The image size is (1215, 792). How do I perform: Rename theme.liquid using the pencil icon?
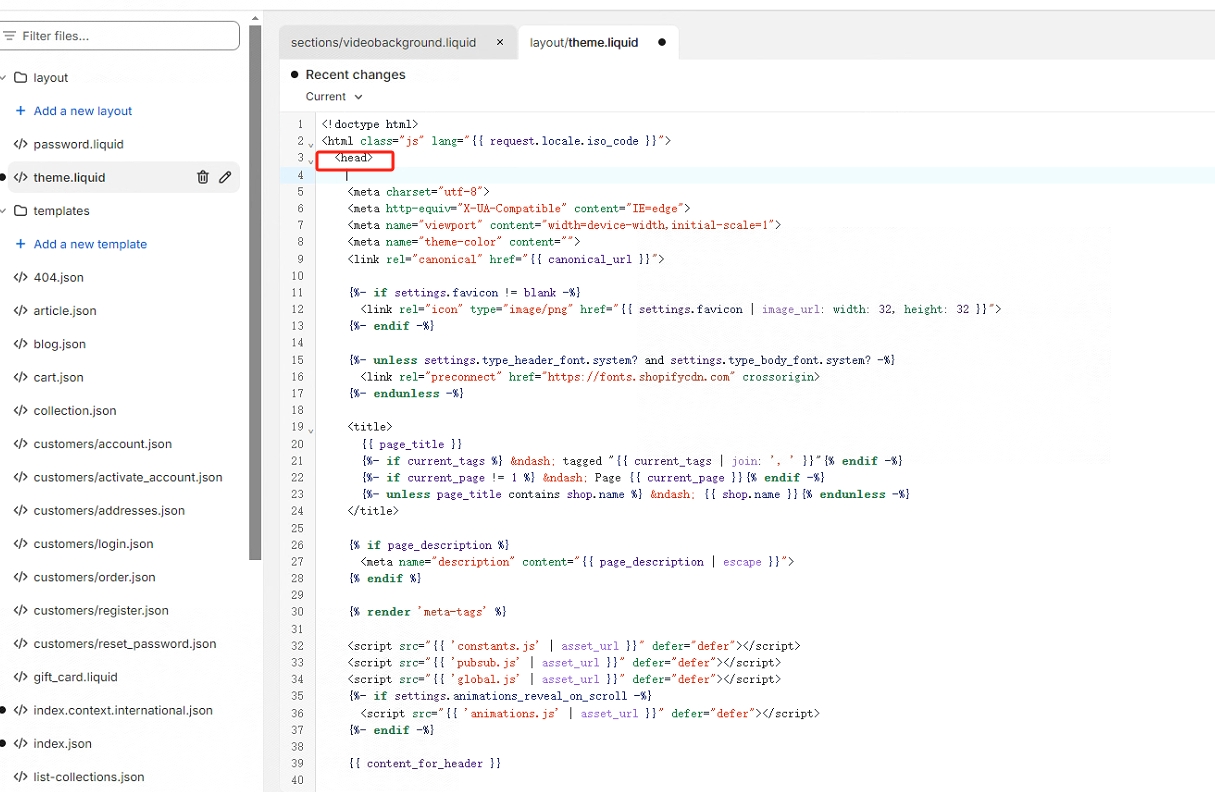225,177
